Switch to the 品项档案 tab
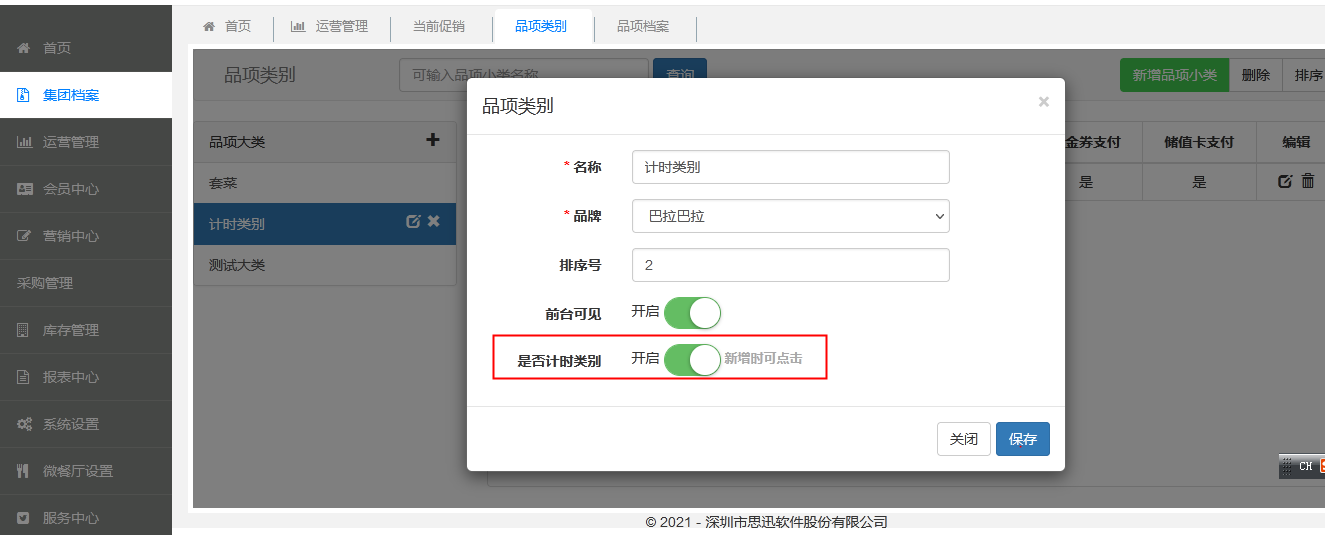This screenshot has height=535, width=1325. pyautogui.click(x=643, y=27)
